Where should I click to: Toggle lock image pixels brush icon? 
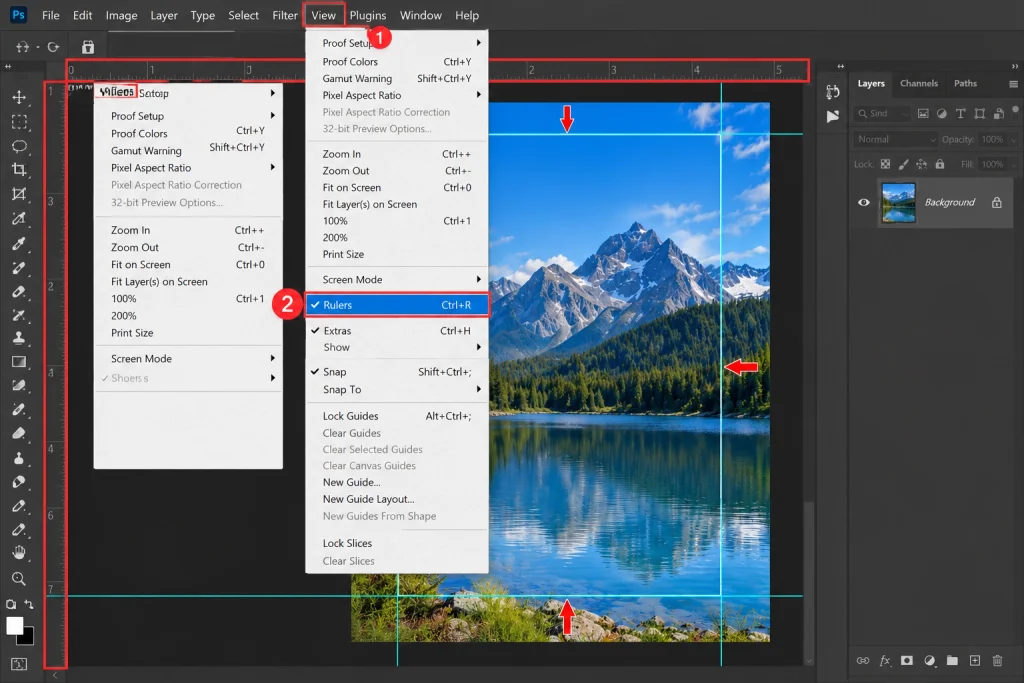tap(903, 165)
